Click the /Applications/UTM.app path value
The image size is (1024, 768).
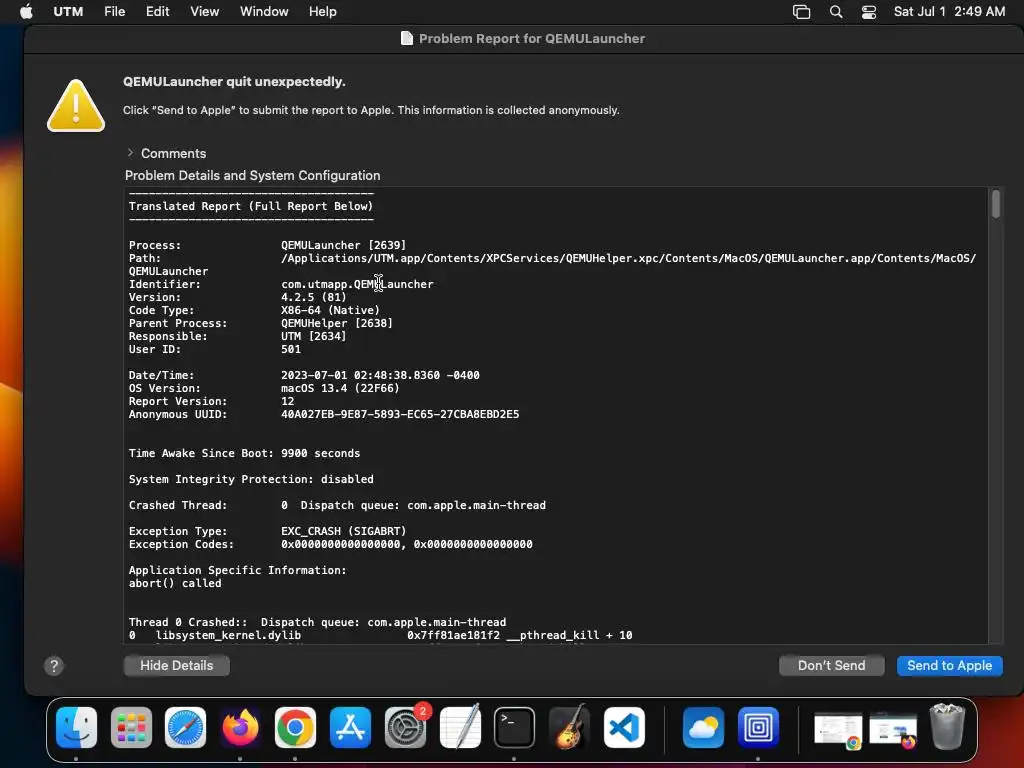coord(628,259)
